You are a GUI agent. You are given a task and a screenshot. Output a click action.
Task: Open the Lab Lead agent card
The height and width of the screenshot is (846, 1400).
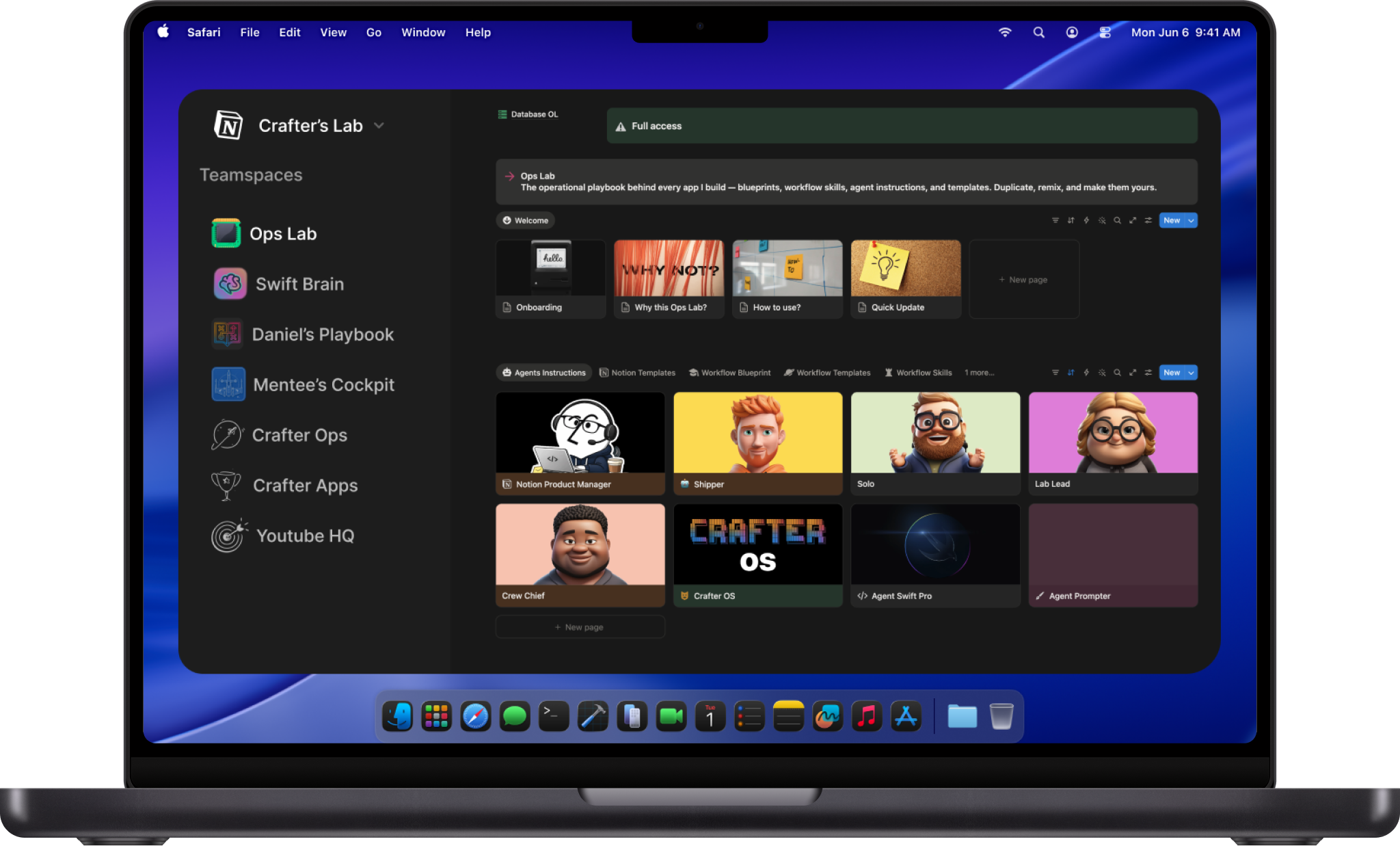(1113, 443)
